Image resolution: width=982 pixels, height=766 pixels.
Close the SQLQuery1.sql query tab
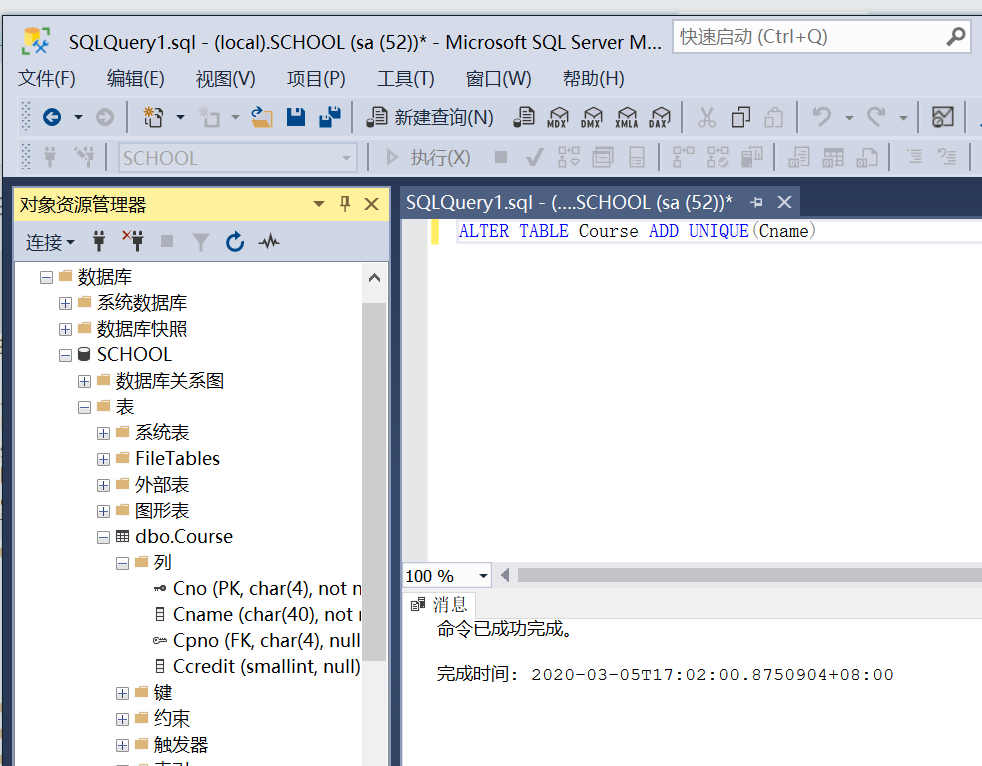(x=784, y=202)
